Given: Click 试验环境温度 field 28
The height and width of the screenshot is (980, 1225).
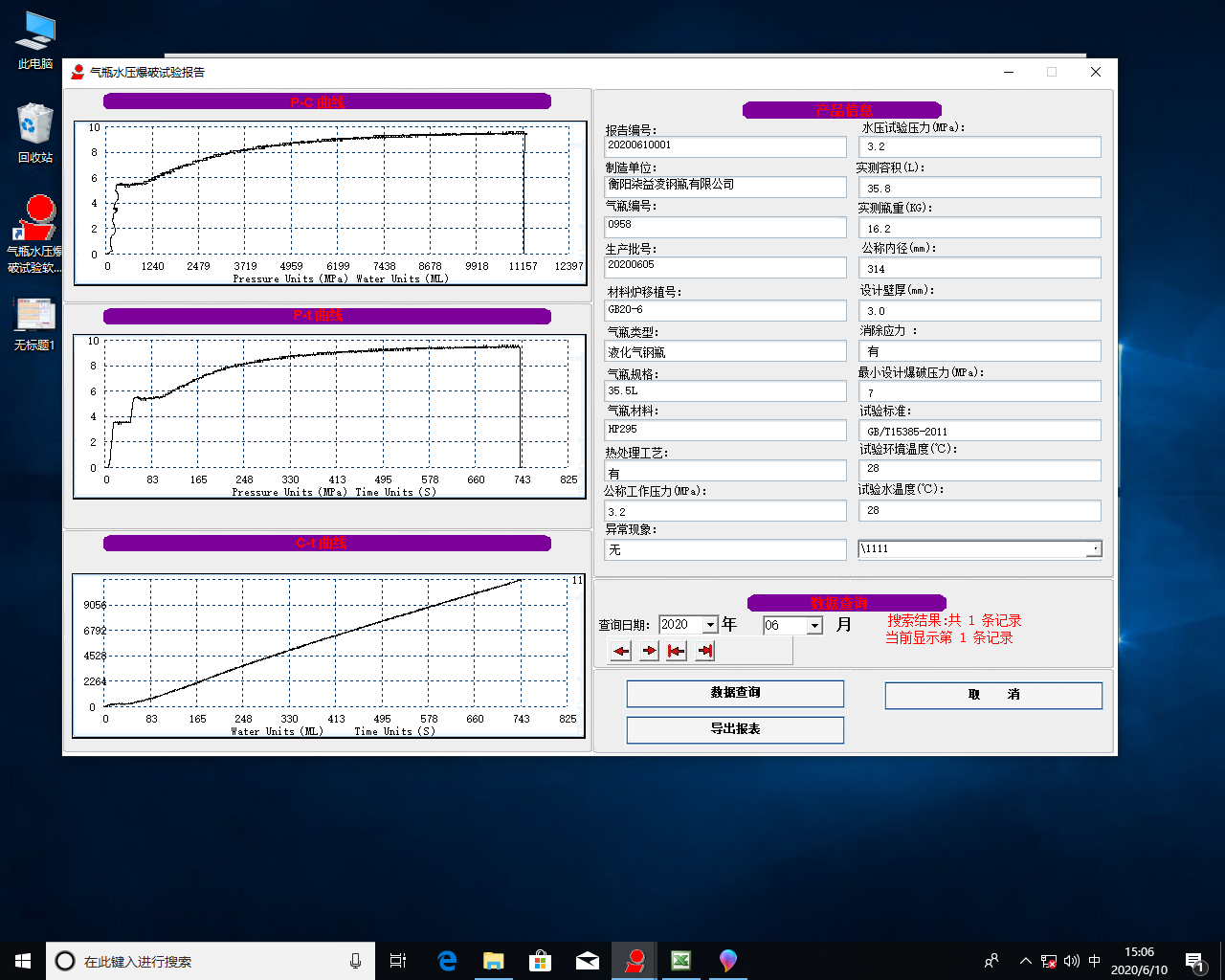Looking at the screenshot, I should 980,470.
